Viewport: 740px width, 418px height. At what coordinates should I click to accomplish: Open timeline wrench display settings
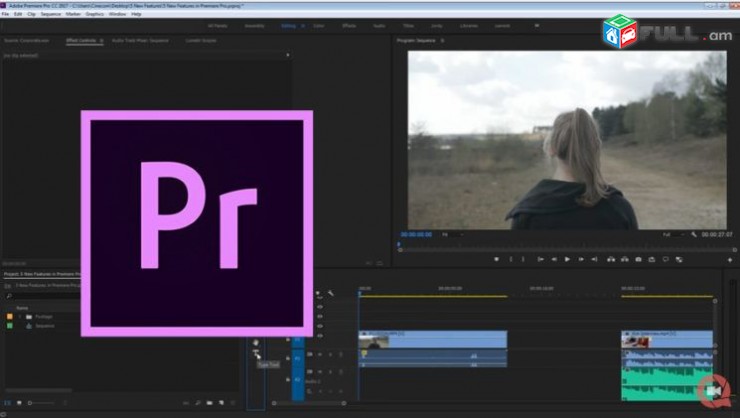pyautogui.click(x=331, y=293)
